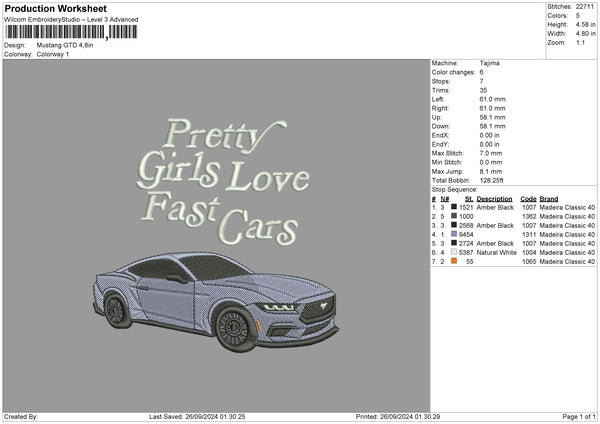Click the Max Stitch value 7.0 mm
The width and height of the screenshot is (600, 424).
pos(491,153)
